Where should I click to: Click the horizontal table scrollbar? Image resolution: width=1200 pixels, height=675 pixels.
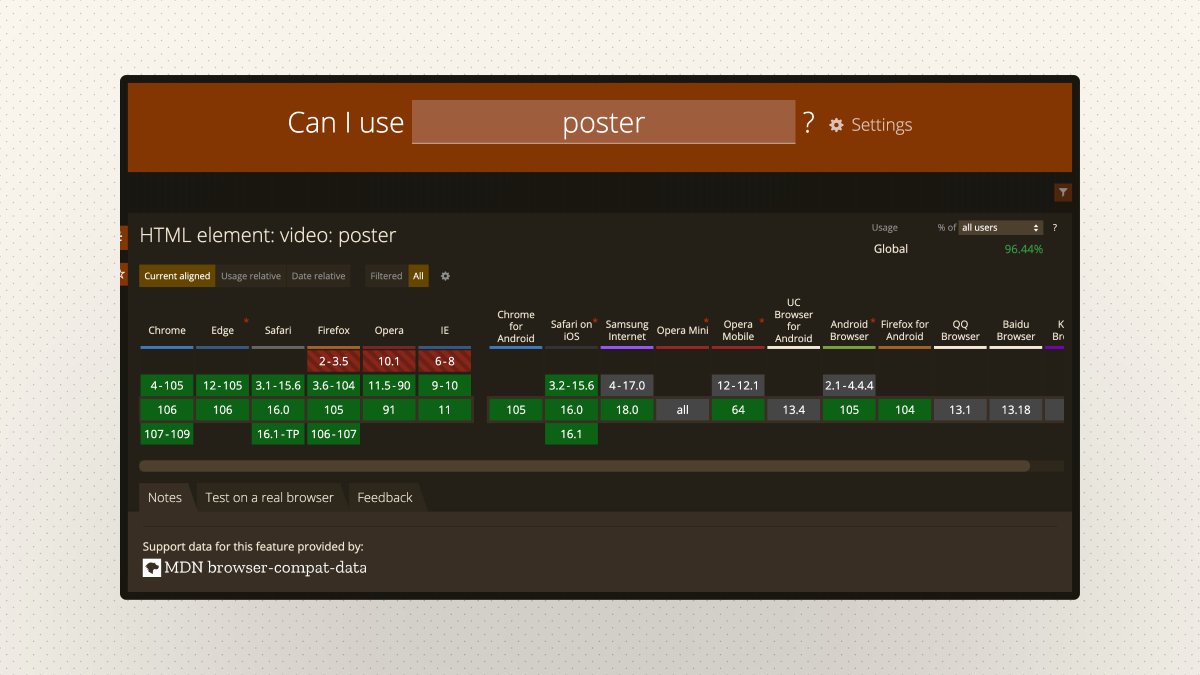(584, 466)
